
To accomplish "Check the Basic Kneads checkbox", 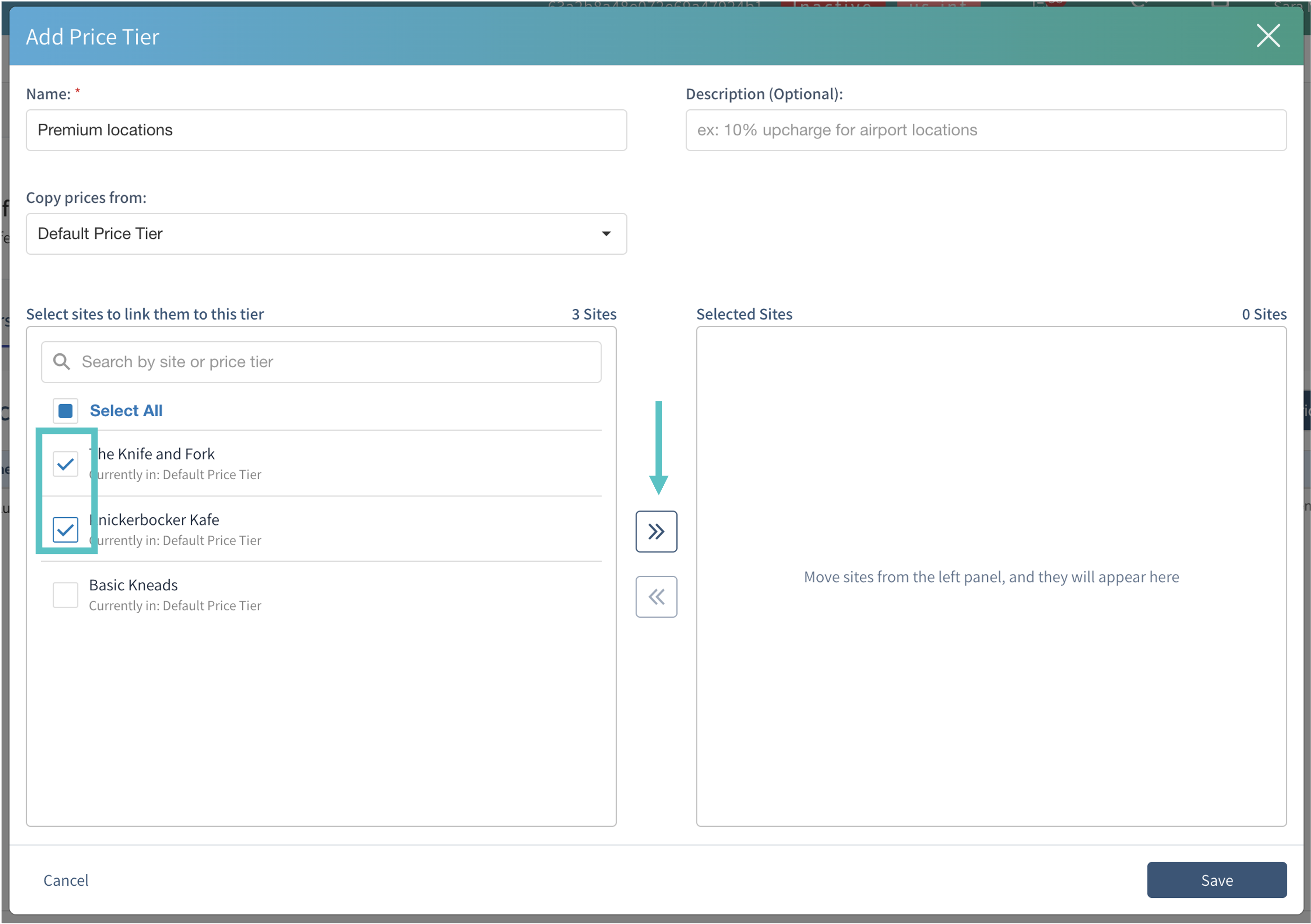I will coord(66,595).
